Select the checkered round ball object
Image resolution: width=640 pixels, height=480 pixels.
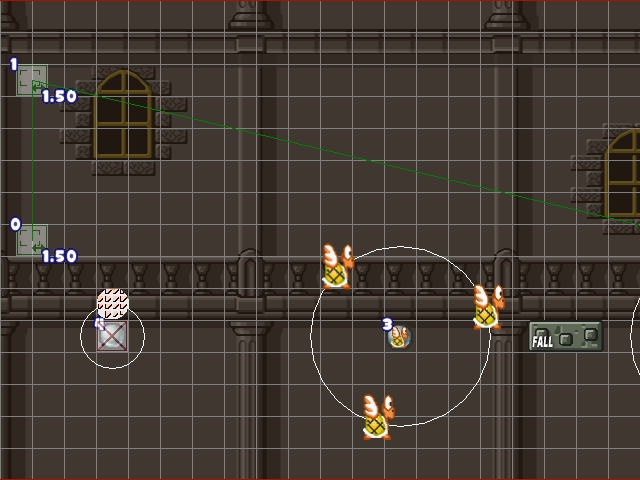pyautogui.click(x=113, y=304)
